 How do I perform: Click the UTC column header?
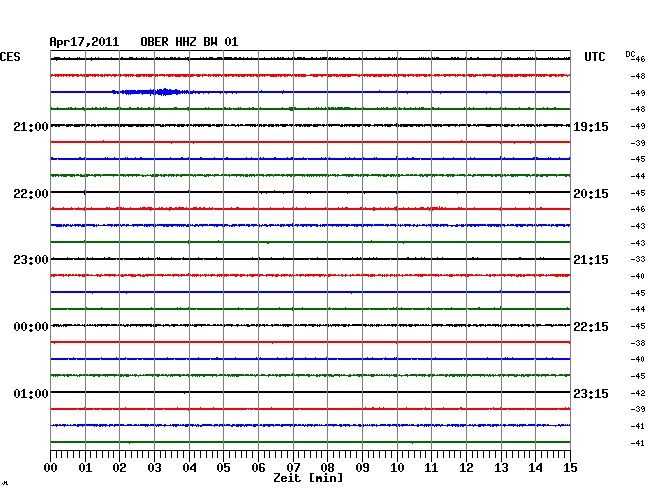(x=595, y=57)
